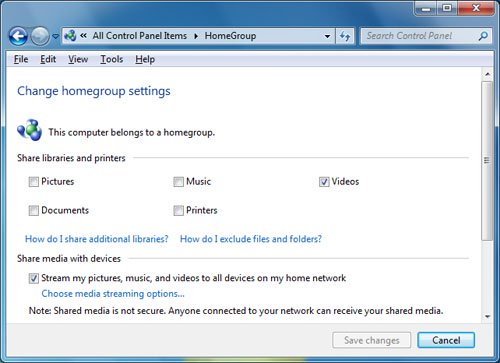
Task: Click the Refresh button beside address bar
Action: point(345,36)
